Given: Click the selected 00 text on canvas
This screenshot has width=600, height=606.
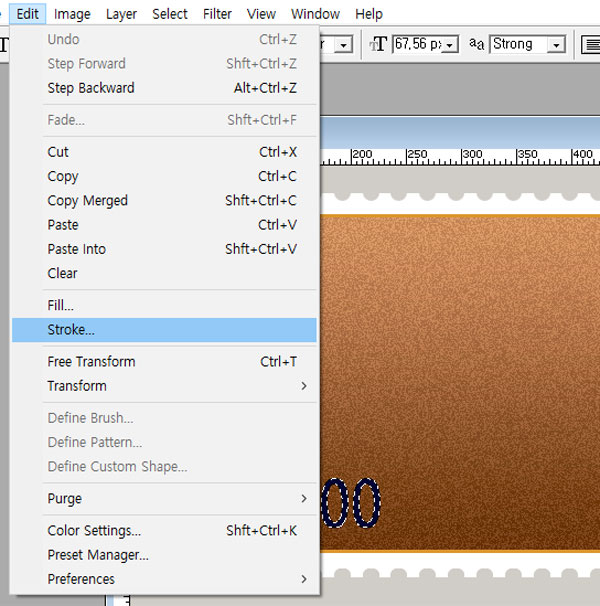Looking at the screenshot, I should (x=351, y=502).
